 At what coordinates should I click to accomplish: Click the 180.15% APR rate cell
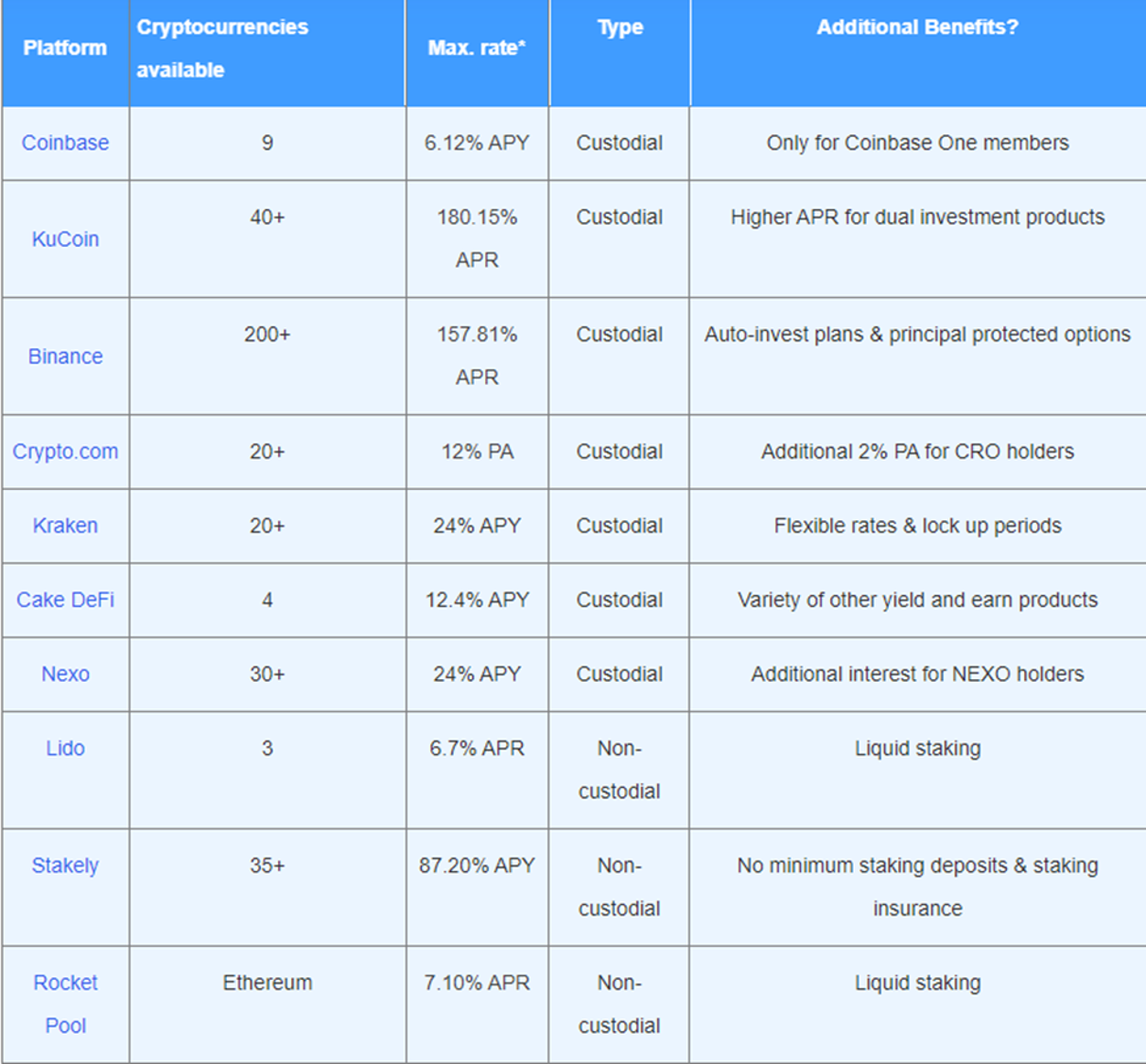[477, 238]
